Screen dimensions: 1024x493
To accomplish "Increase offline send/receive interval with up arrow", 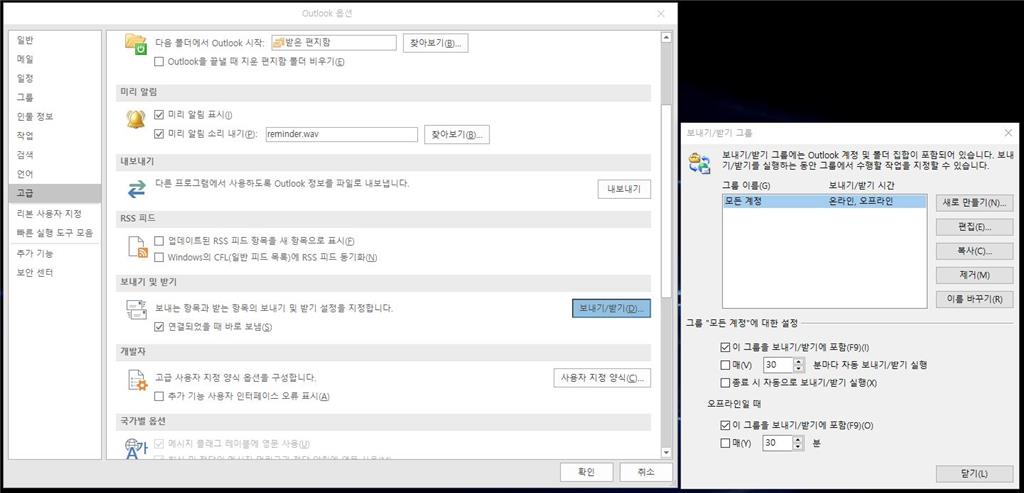I will 798,439.
